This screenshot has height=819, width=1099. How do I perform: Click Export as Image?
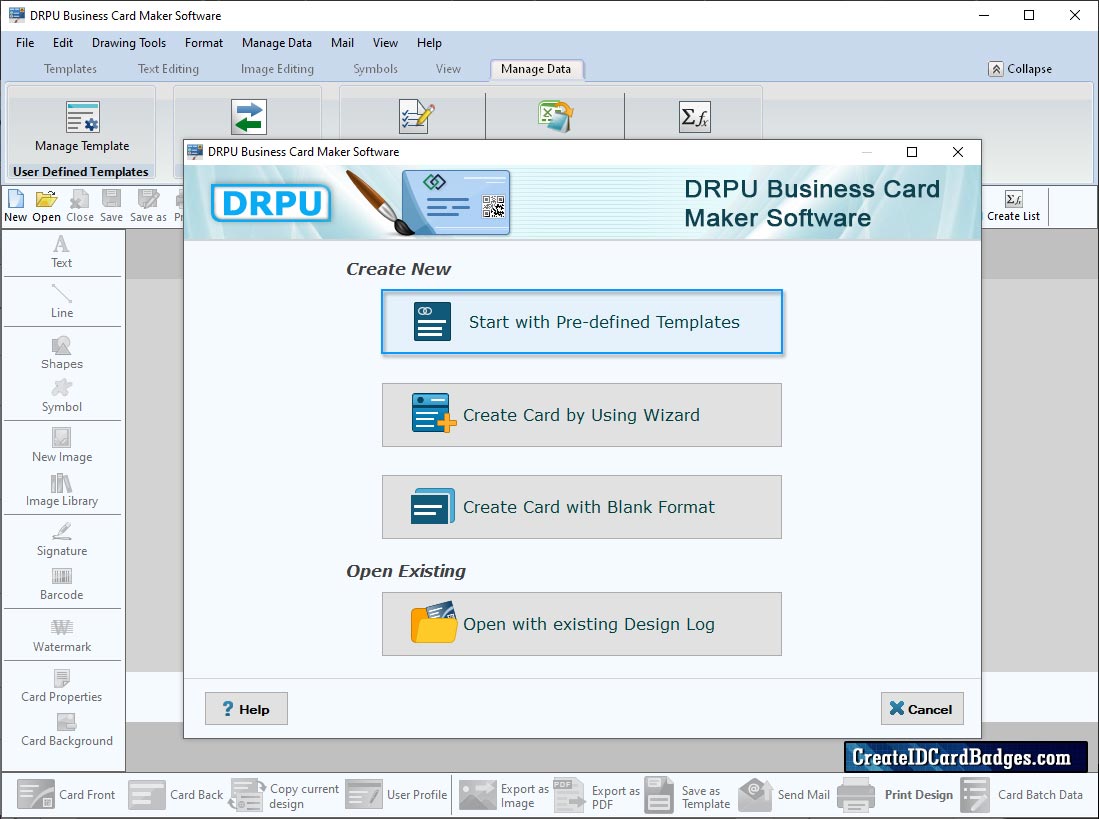click(504, 796)
